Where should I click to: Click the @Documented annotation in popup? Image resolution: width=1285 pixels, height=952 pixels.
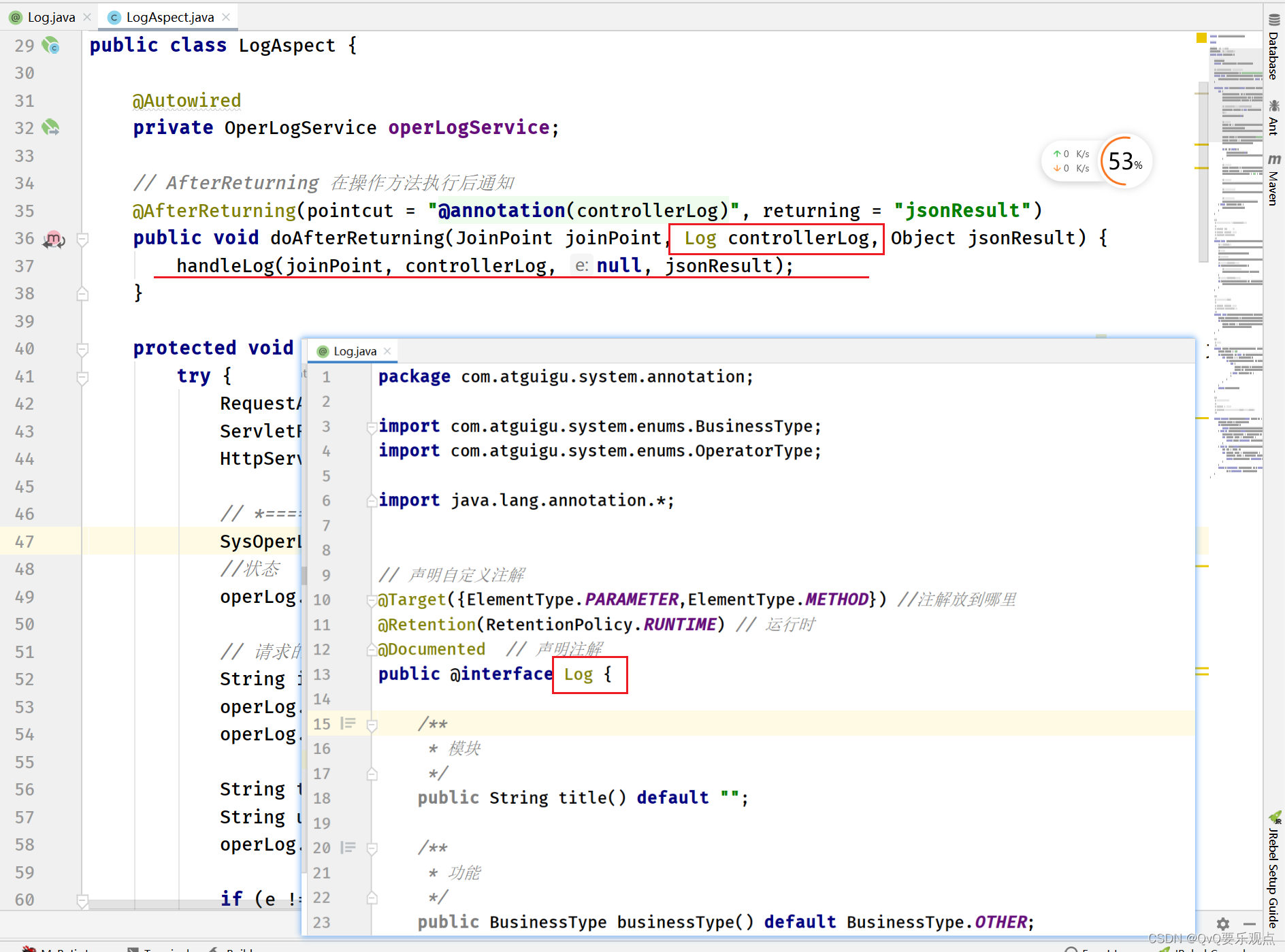point(432,649)
